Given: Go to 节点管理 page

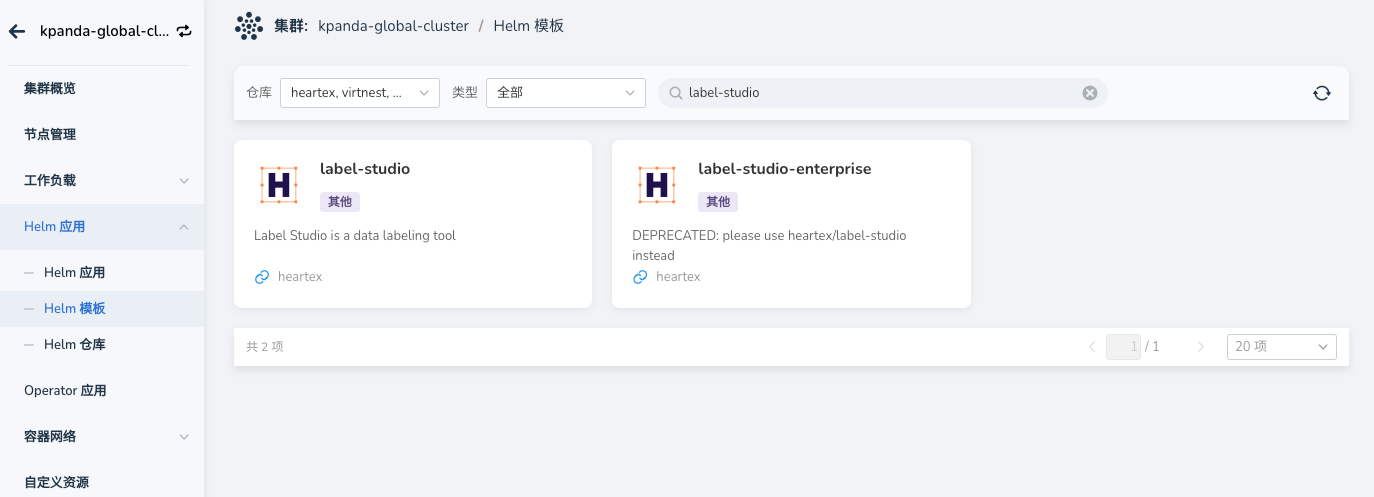Looking at the screenshot, I should 50,134.
